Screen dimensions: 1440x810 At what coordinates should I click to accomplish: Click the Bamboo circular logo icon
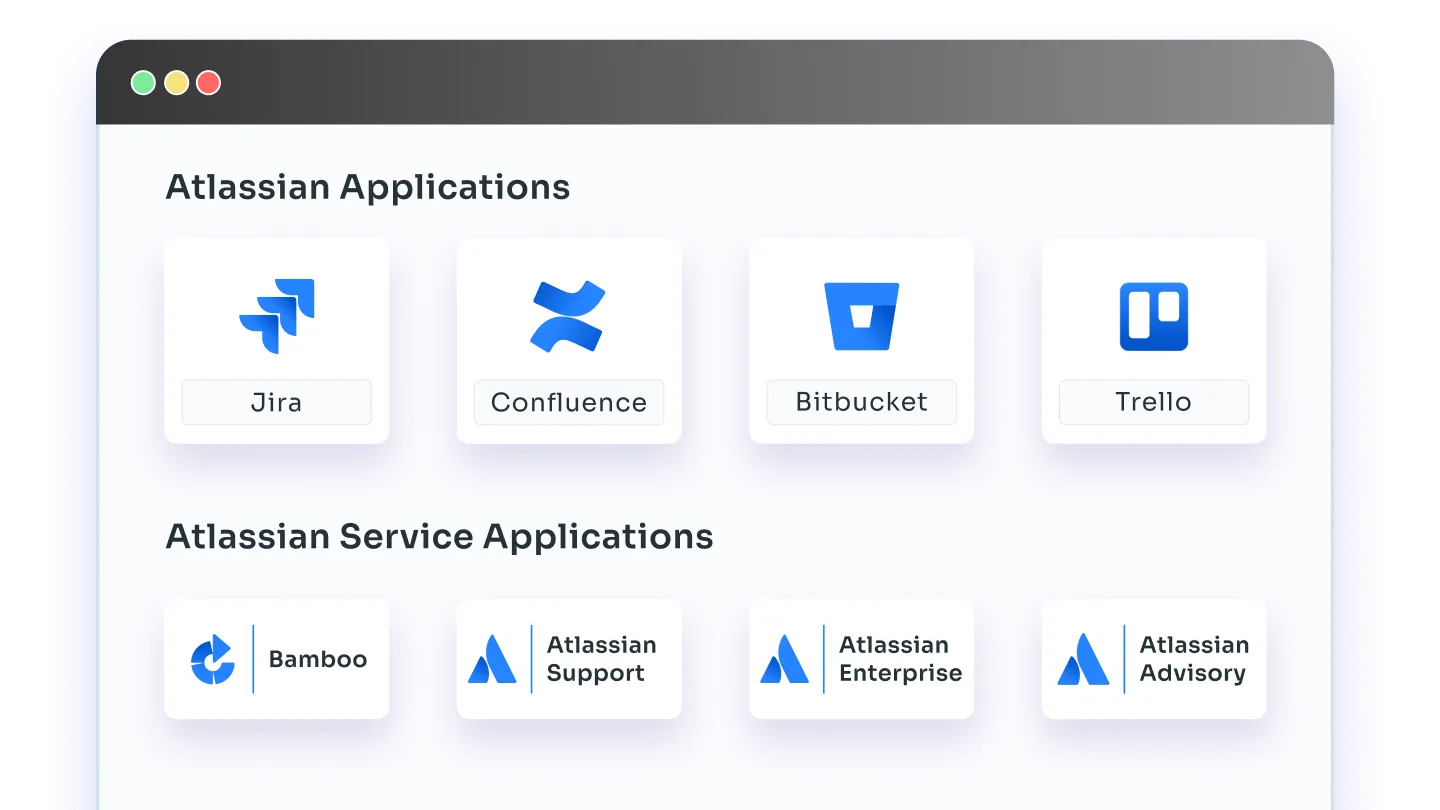coord(213,660)
